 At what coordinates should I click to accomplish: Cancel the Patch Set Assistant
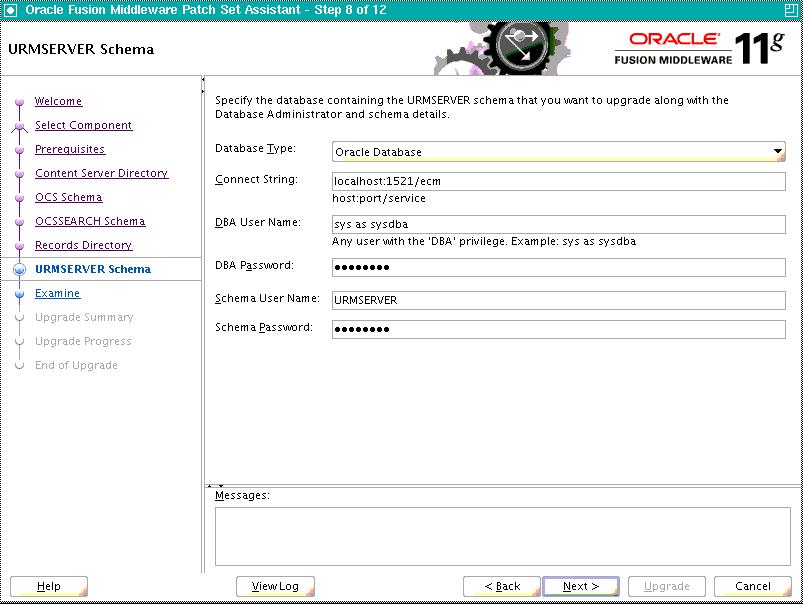pos(752,587)
